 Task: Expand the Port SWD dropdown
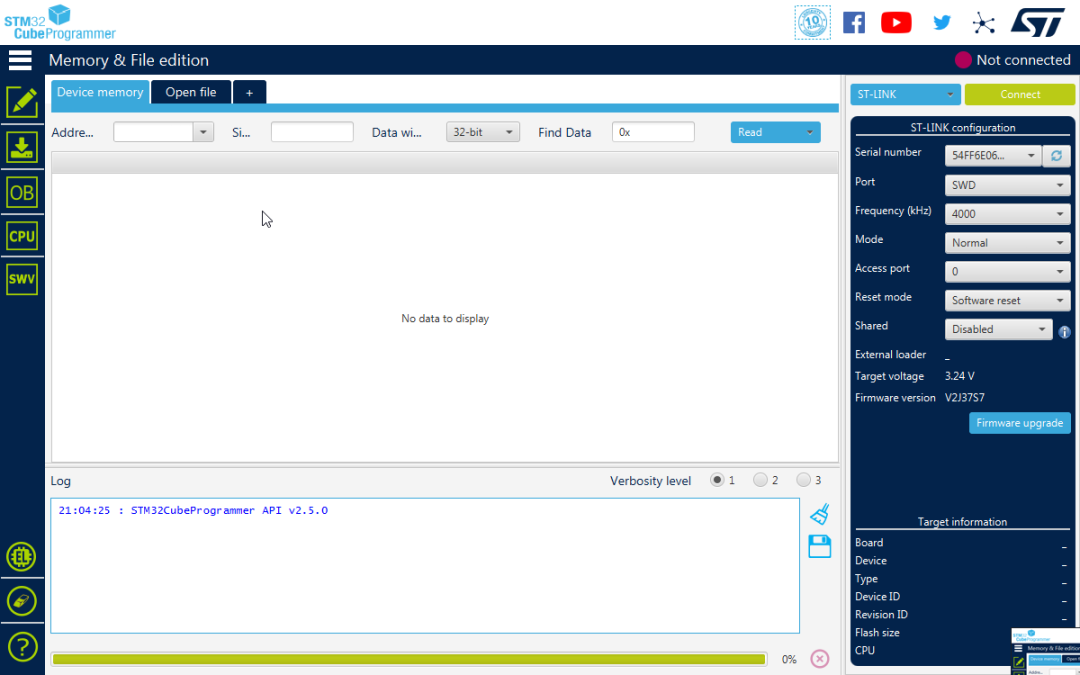[1008, 185]
